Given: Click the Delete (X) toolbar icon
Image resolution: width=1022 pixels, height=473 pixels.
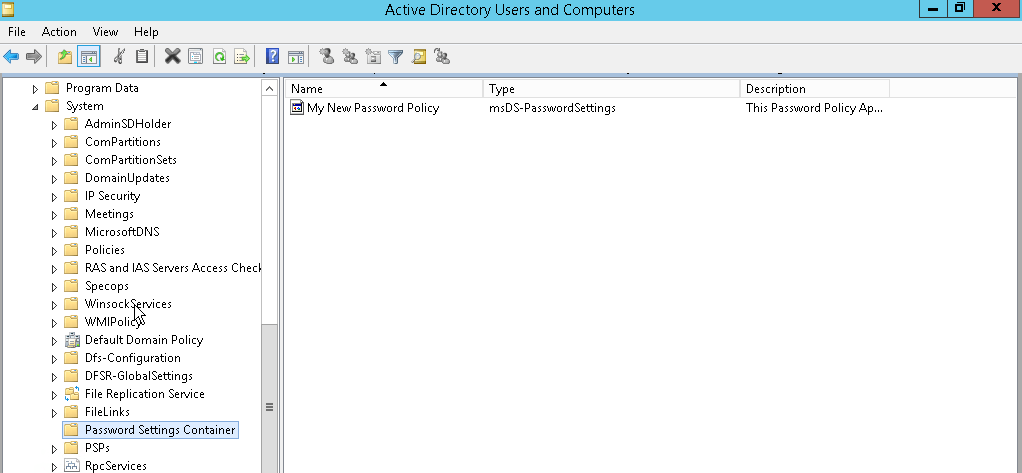Looking at the screenshot, I should click(172, 57).
